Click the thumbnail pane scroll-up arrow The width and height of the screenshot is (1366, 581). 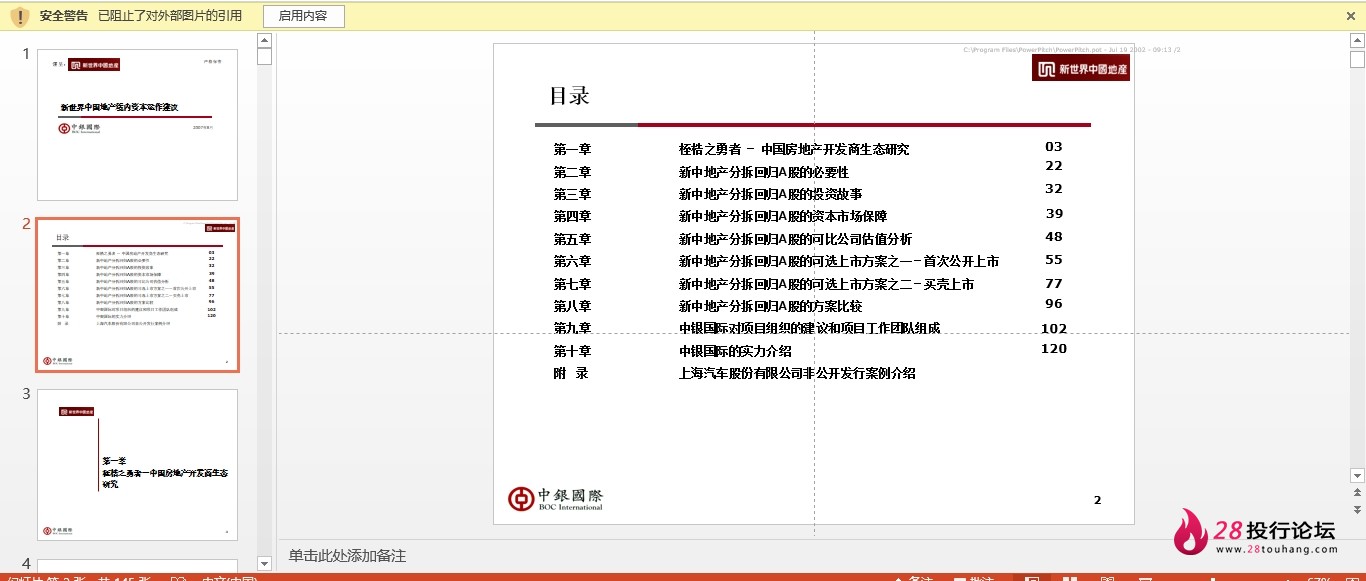pyautogui.click(x=264, y=41)
